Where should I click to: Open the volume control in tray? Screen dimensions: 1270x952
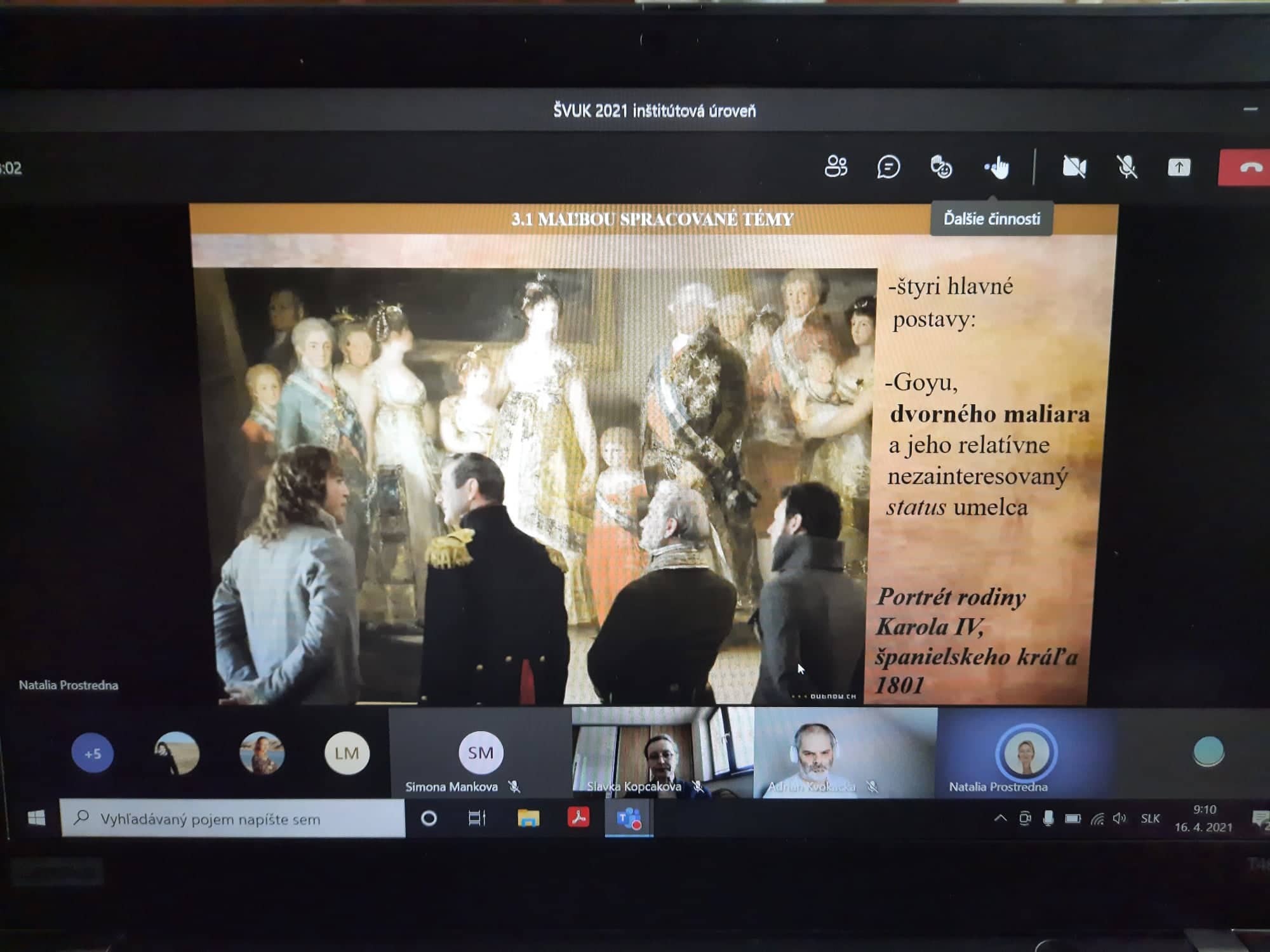coord(1120,818)
